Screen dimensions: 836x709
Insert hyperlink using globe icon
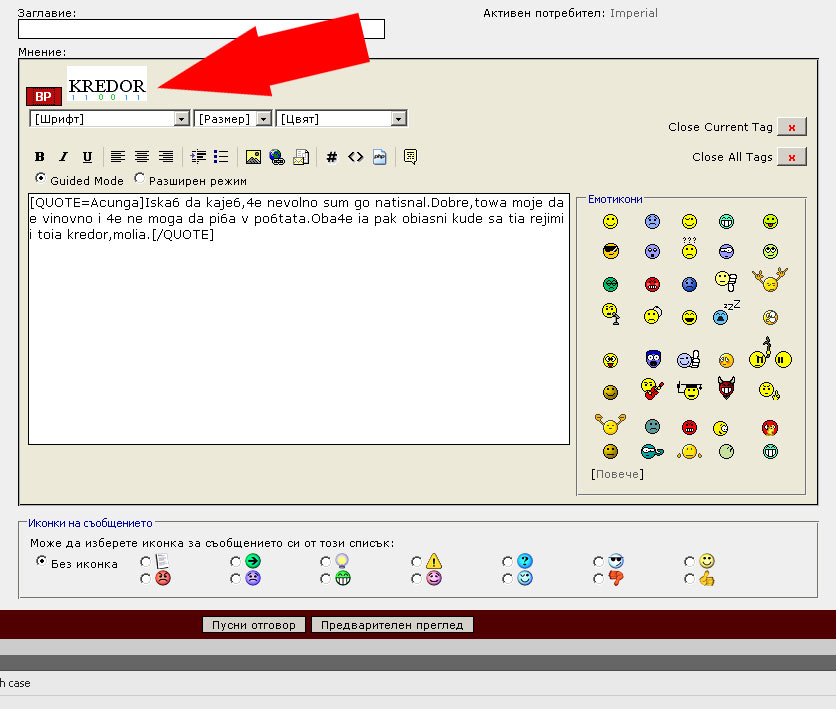276,157
